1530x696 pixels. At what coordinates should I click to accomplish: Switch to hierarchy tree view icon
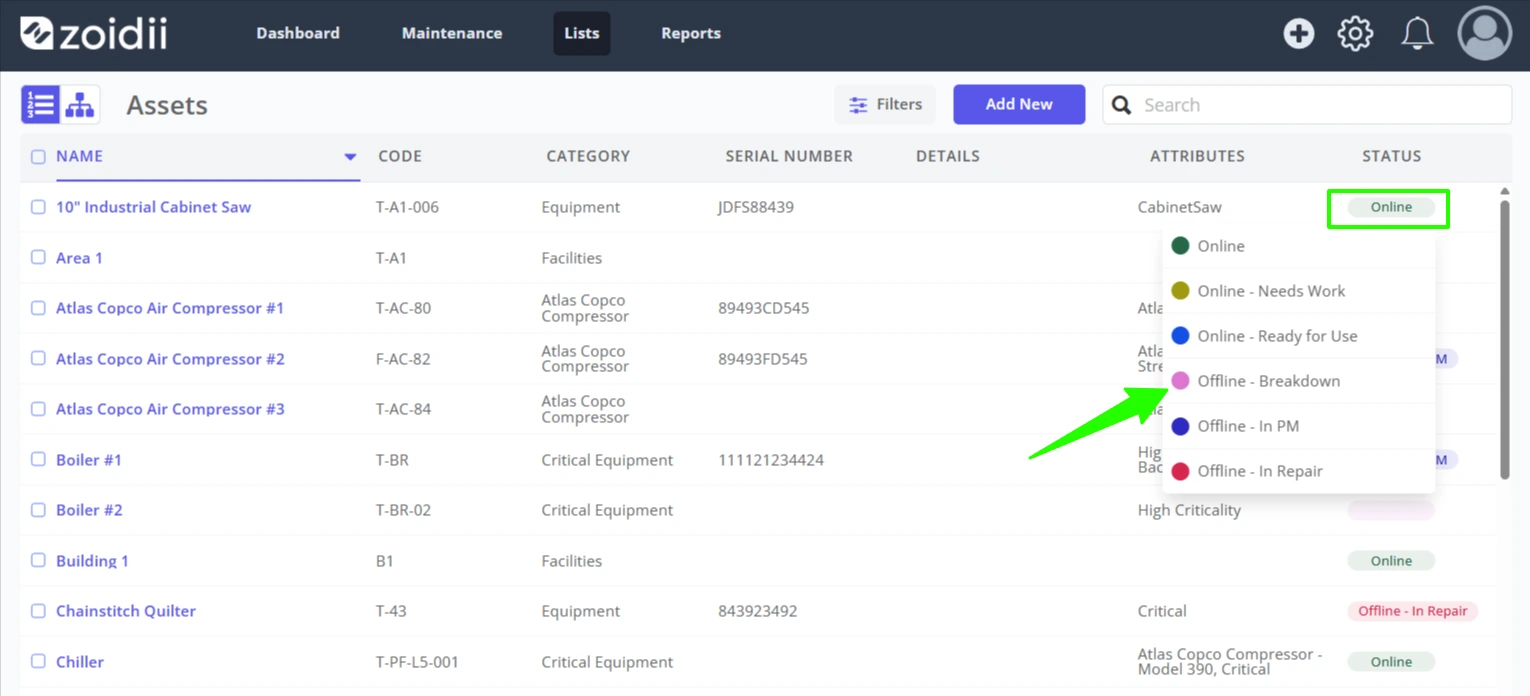click(x=80, y=105)
